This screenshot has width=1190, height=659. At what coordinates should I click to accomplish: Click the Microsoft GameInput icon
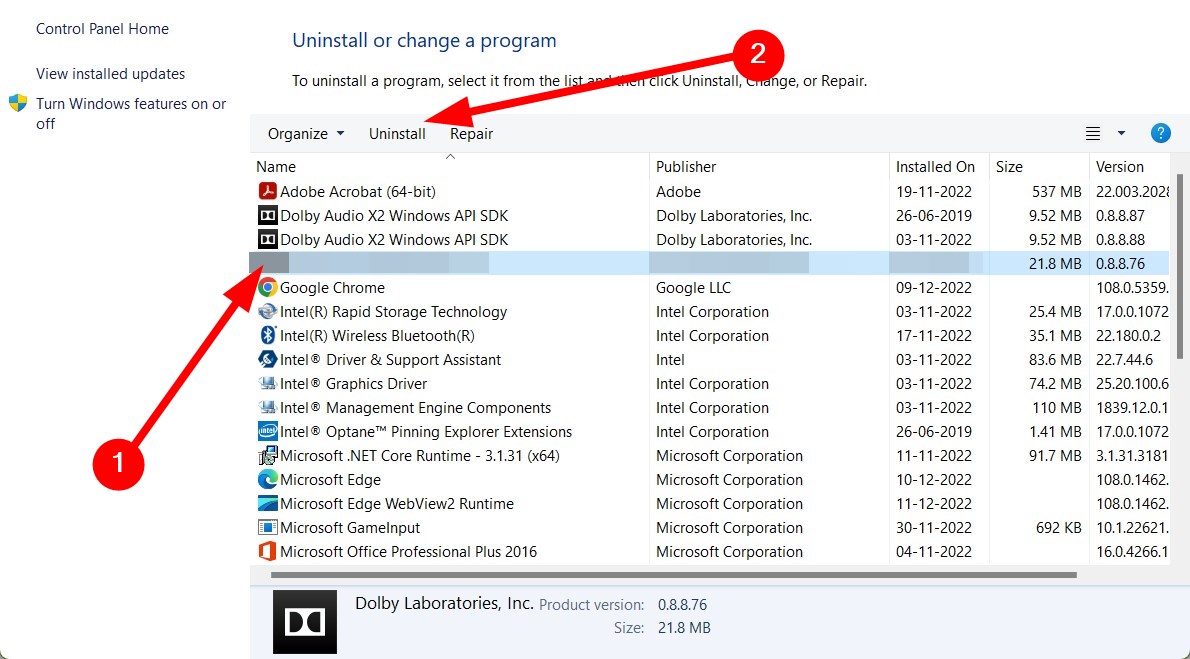267,527
